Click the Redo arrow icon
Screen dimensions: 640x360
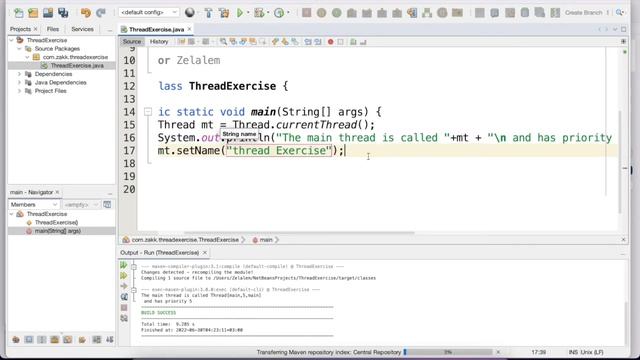coord(101,13)
